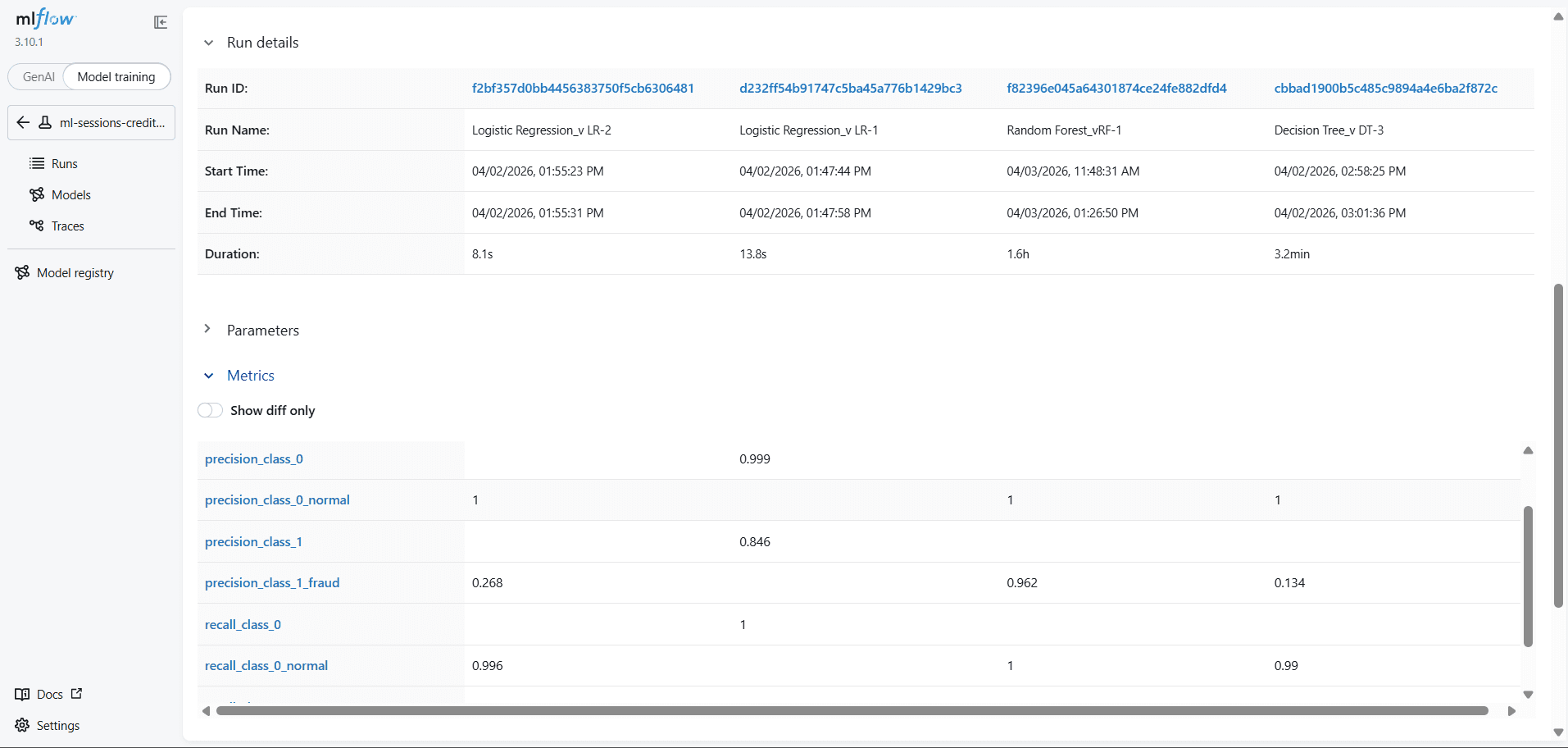The height and width of the screenshot is (748, 1568).
Task: Collapse the sidebar with the panel icon
Action: tap(160, 22)
